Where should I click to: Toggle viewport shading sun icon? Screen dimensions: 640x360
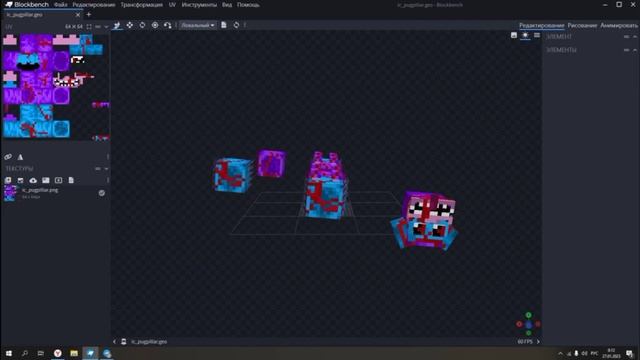coord(525,36)
